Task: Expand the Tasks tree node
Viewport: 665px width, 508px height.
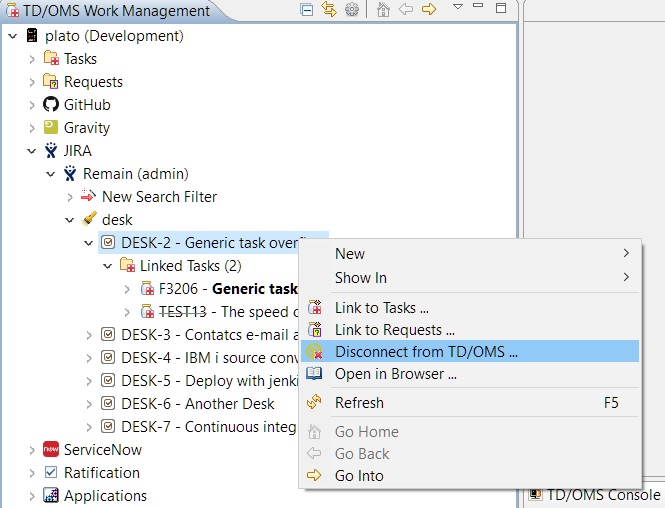Action: pos(32,59)
